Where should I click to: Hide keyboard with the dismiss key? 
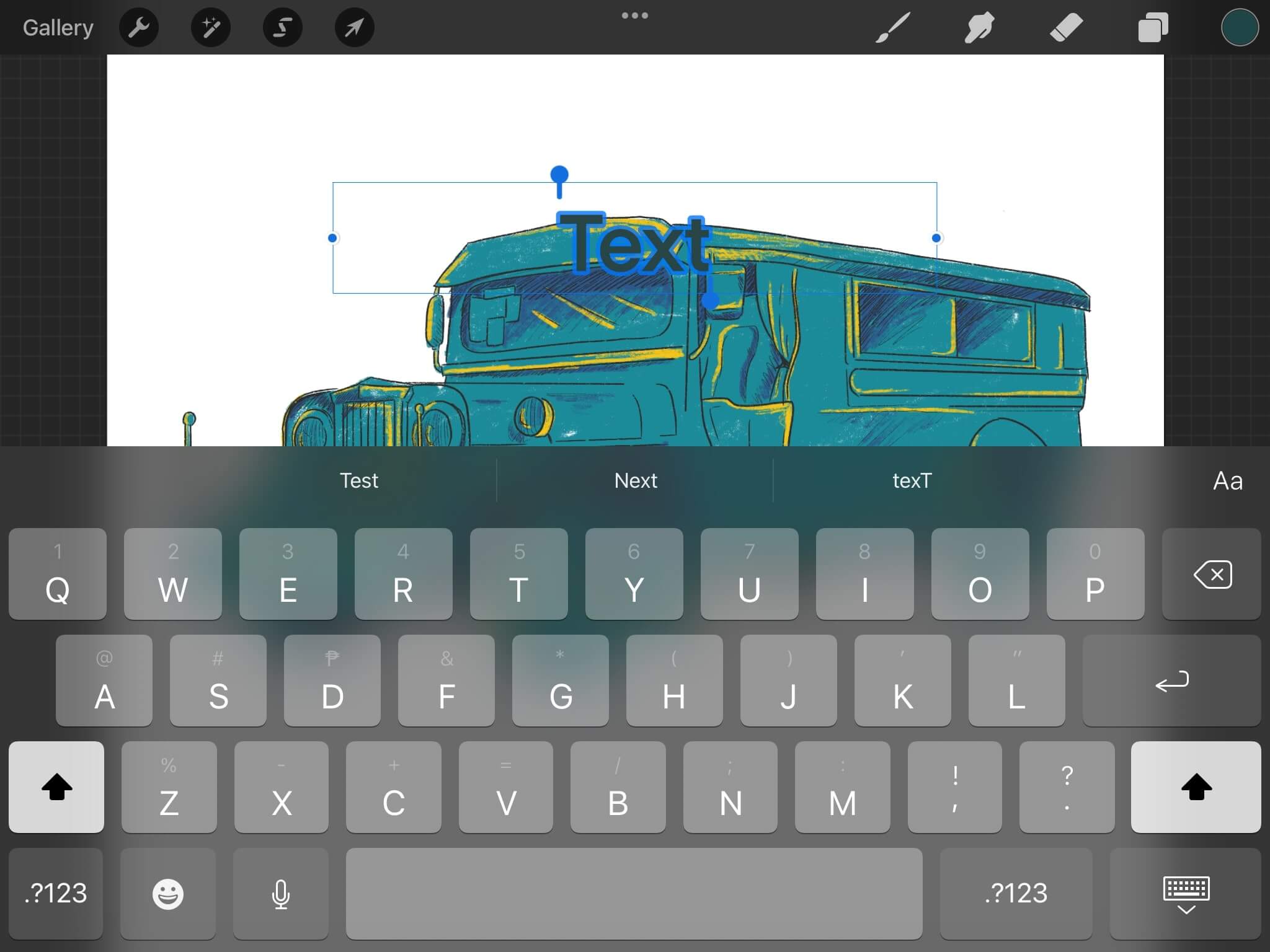coord(1186,893)
